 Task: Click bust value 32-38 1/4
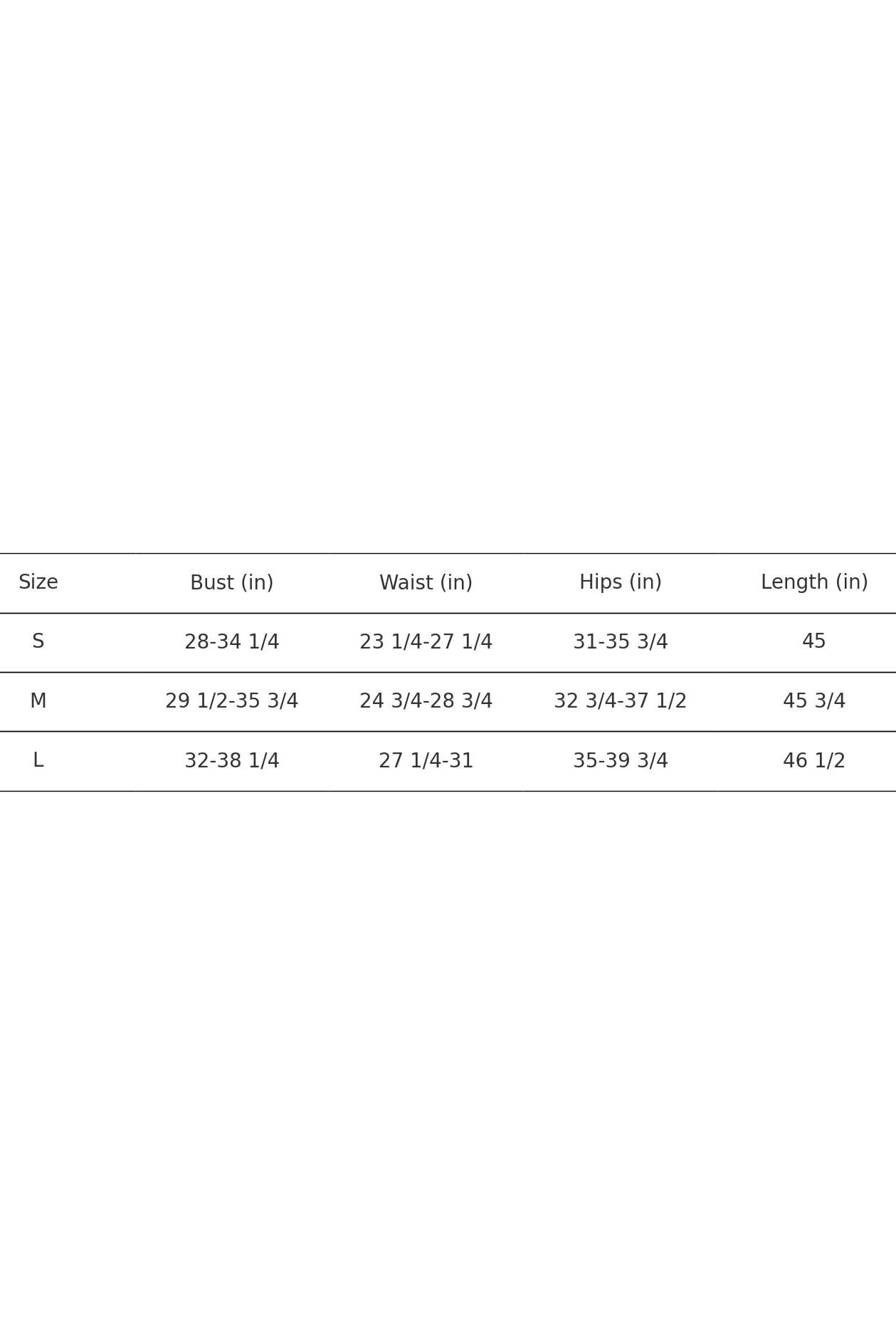pyautogui.click(x=232, y=760)
